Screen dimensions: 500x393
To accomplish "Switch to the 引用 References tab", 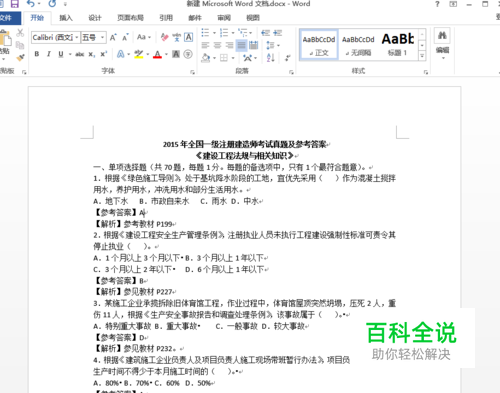I will pyautogui.click(x=166, y=18).
